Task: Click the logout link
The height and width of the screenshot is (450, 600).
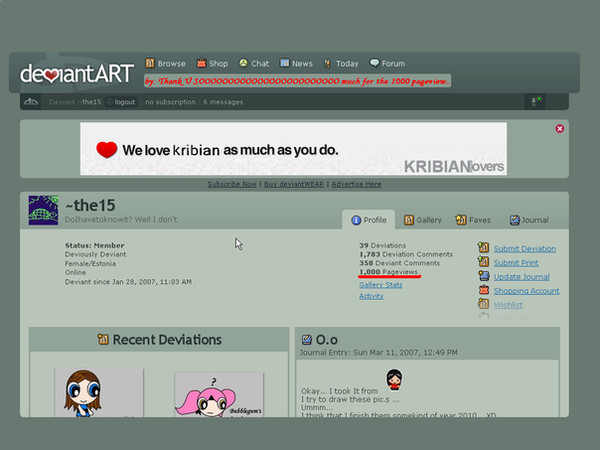Action: pyautogui.click(x=125, y=102)
